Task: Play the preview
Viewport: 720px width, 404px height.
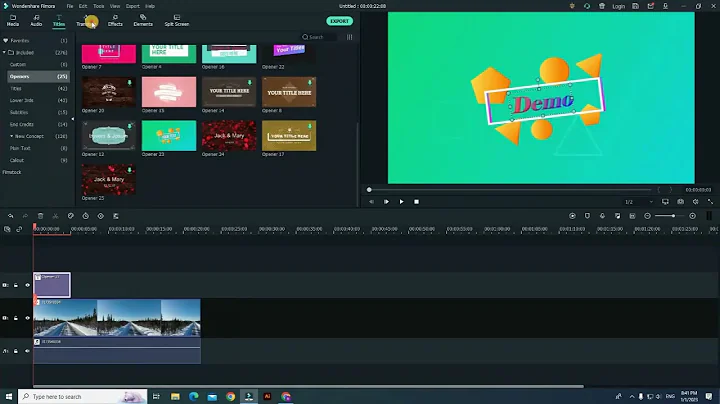Action: 401,202
